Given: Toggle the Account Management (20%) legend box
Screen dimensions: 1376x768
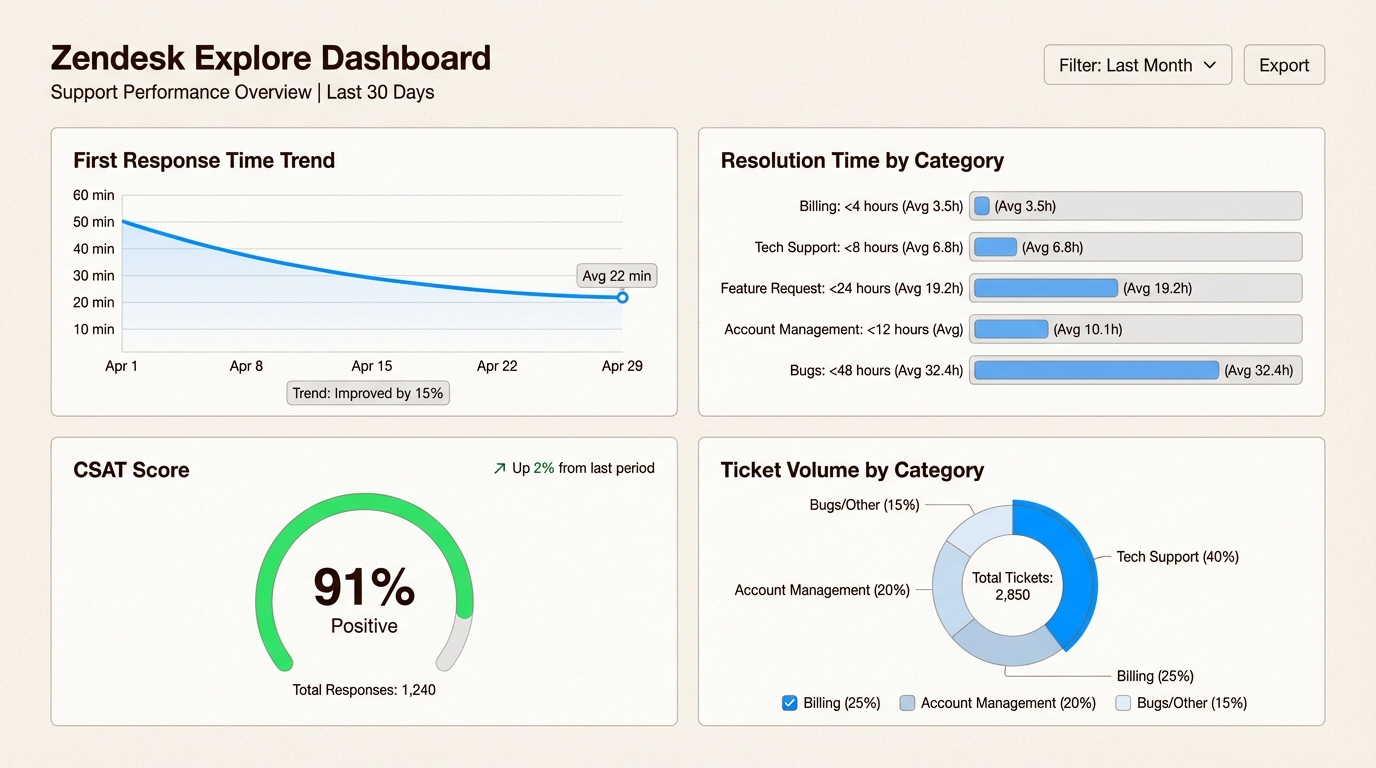Looking at the screenshot, I should click(x=907, y=703).
